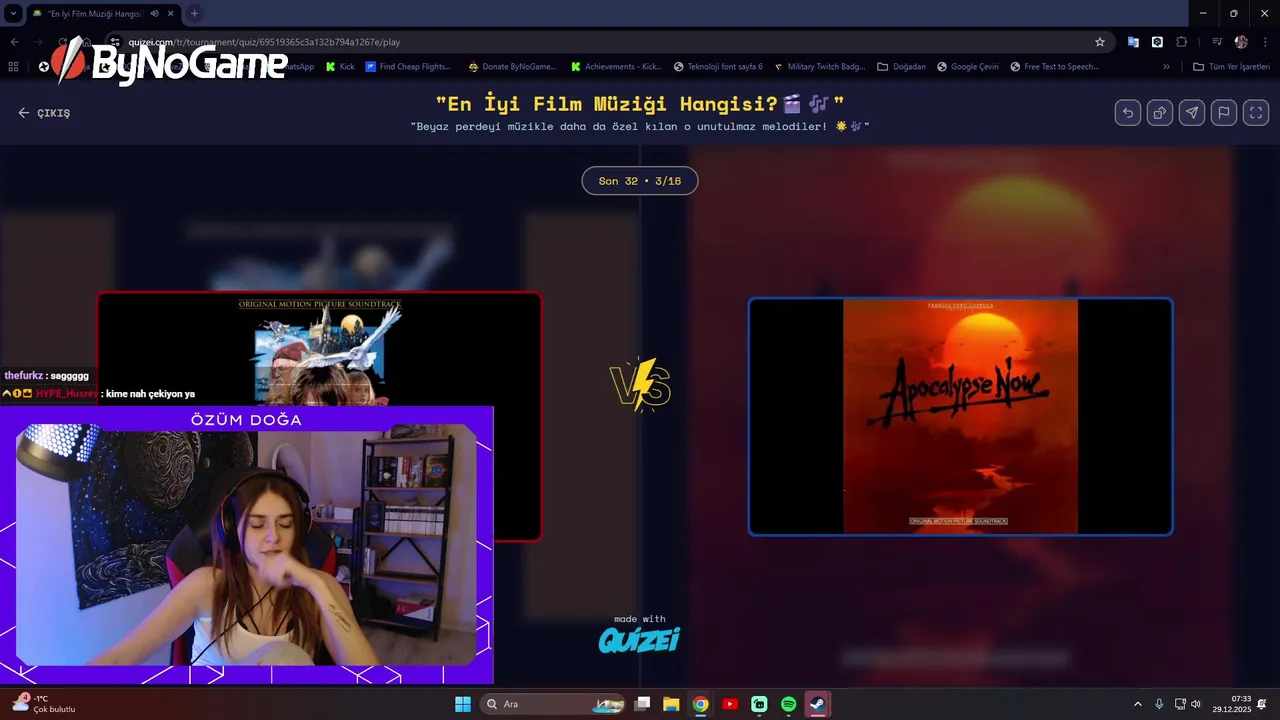Click the paper plane send icon button
This screenshot has width=1280, height=720.
point(1192,113)
